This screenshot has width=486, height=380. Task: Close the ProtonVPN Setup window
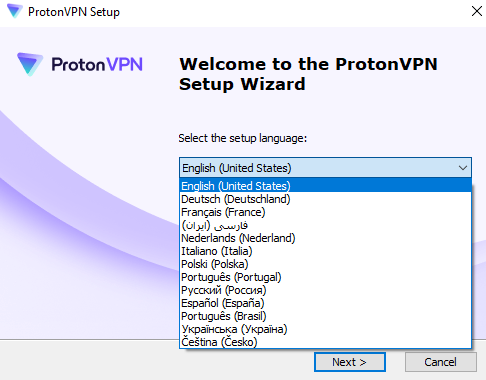click(477, 11)
